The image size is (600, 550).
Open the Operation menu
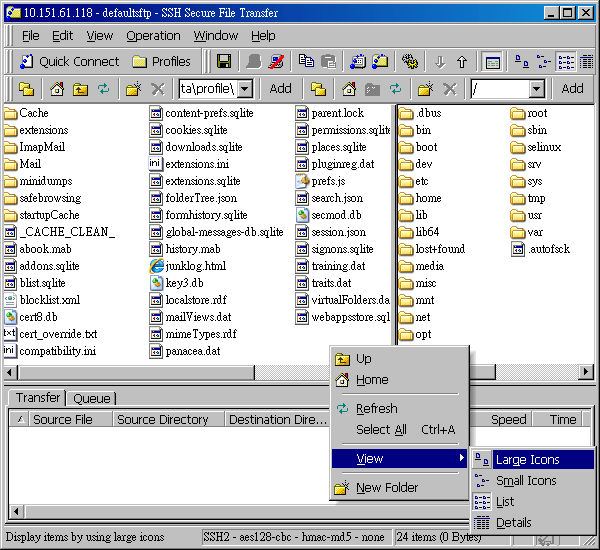(153, 35)
